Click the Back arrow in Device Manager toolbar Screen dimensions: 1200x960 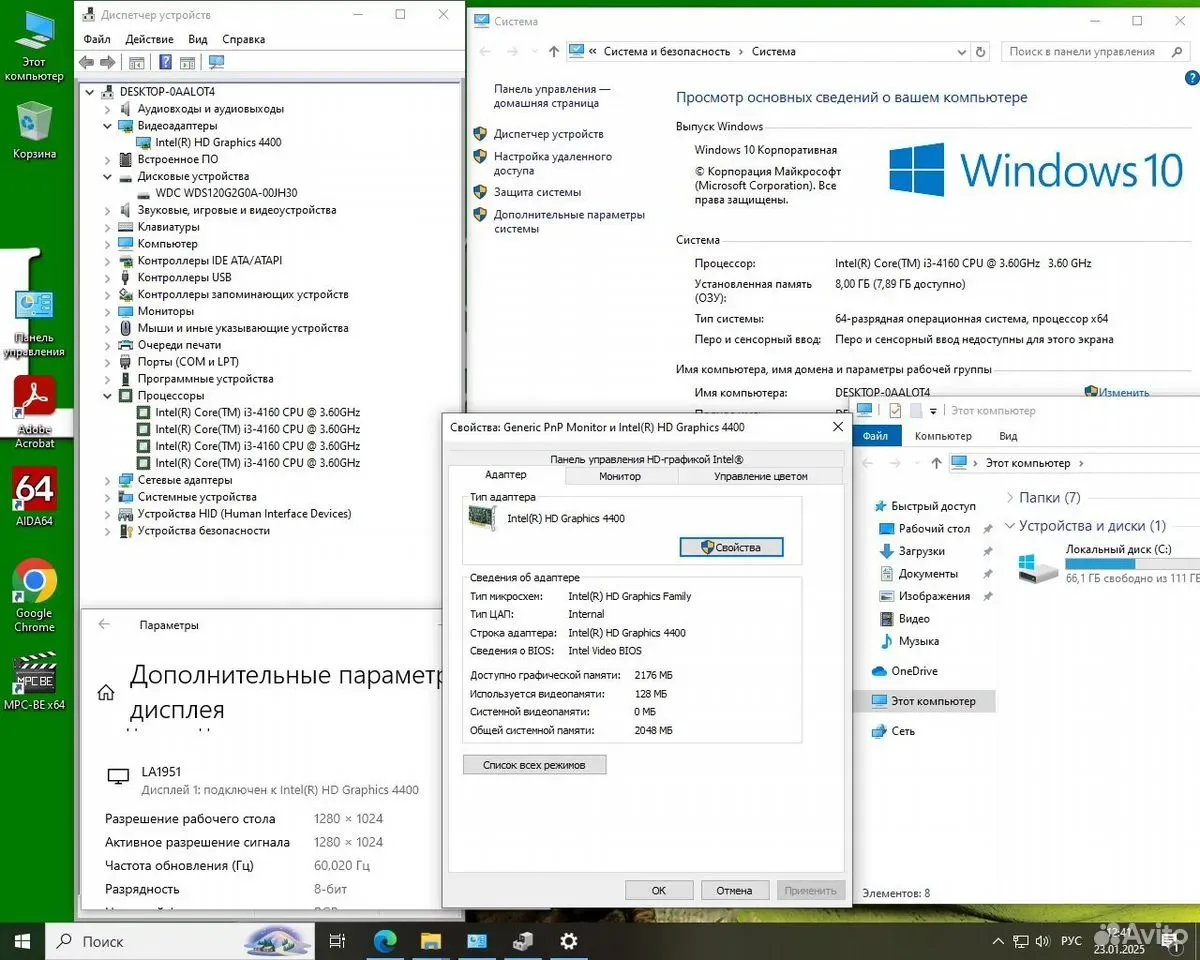click(87, 62)
